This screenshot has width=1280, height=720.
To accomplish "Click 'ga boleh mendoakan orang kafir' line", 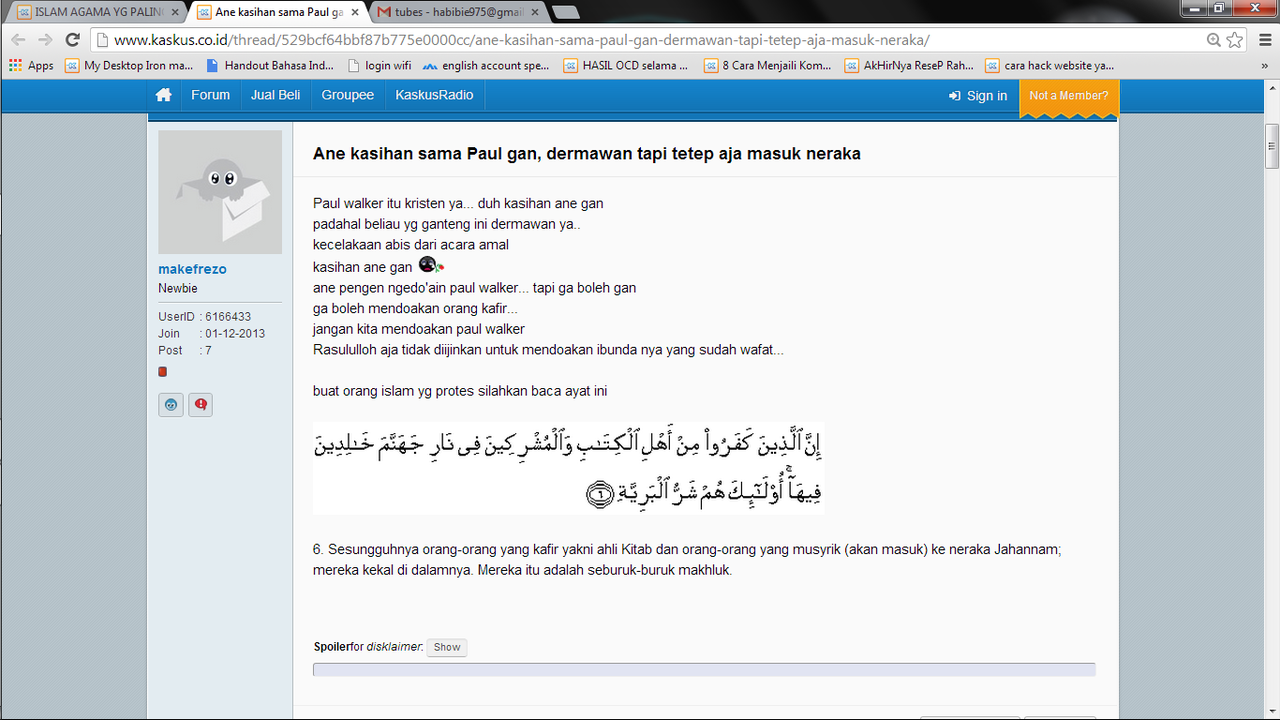I will point(415,308).
